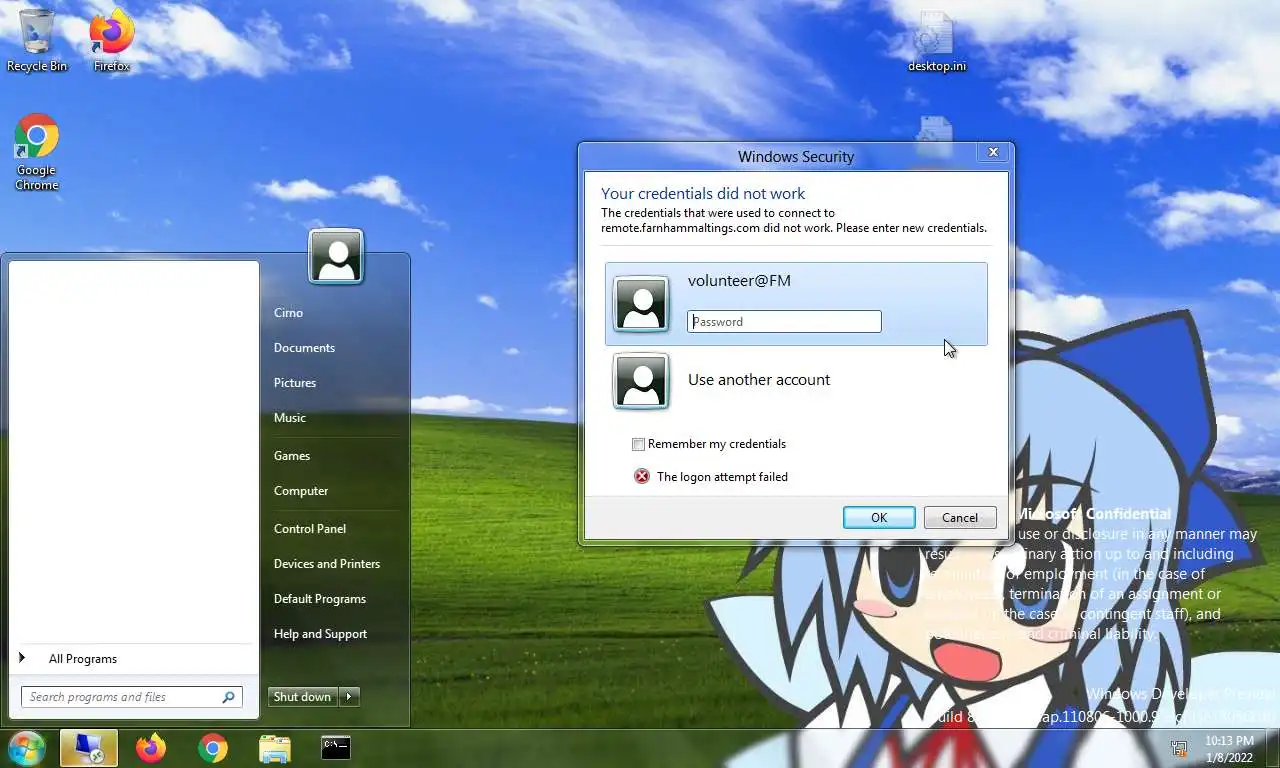The width and height of the screenshot is (1280, 768).
Task: Open the Google Chrome desktop shortcut
Action: click(x=37, y=152)
